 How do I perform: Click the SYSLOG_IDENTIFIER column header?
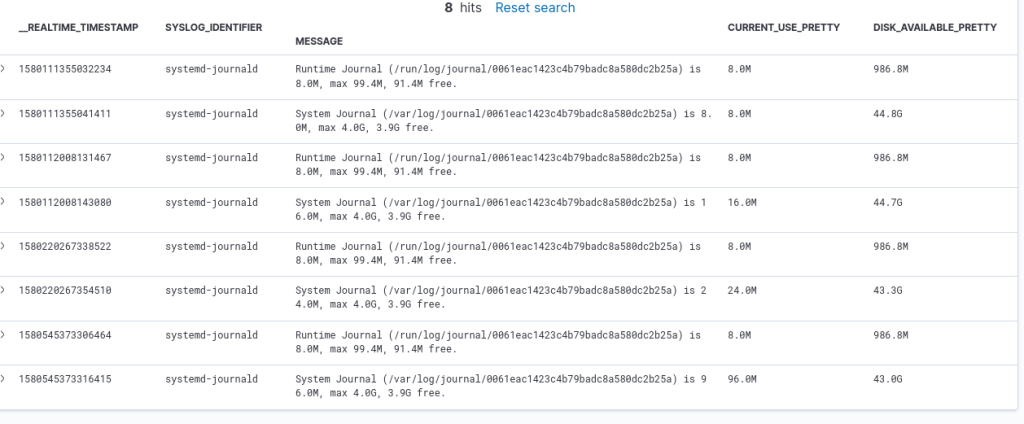tap(213, 27)
